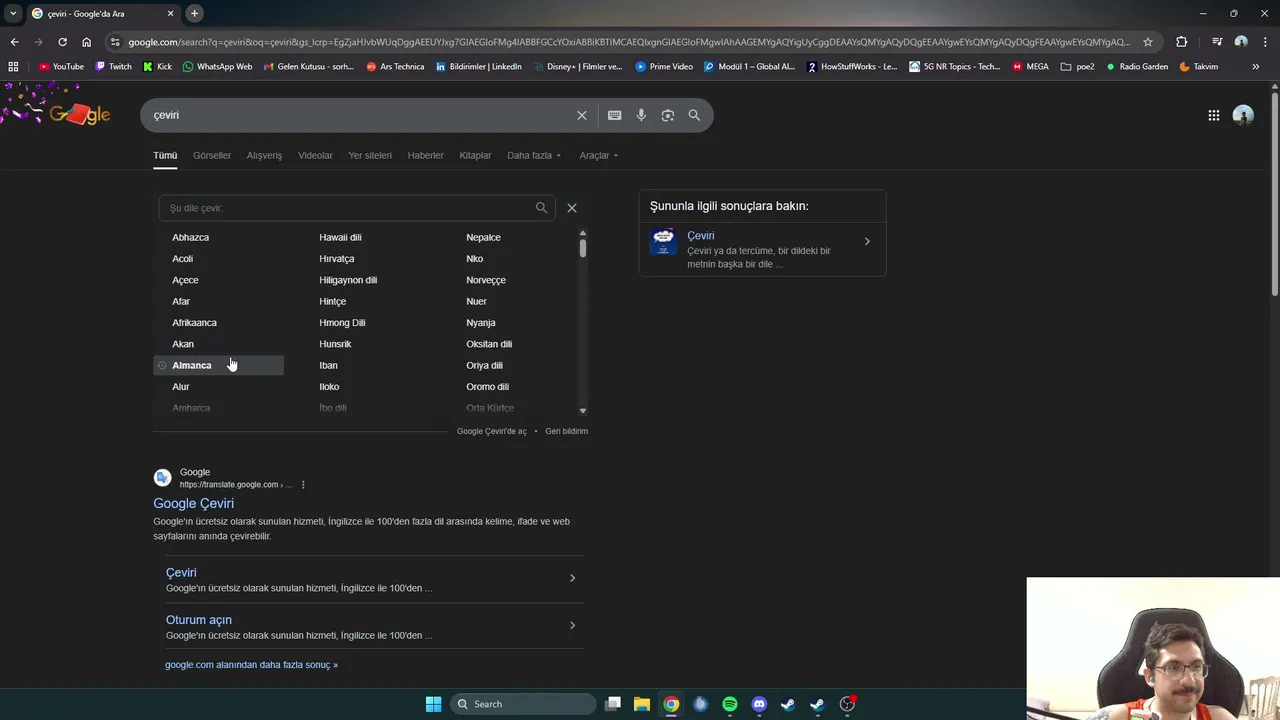Screen dimensions: 1280x720
Task: Select Hintçe from the language list
Action: point(332,301)
